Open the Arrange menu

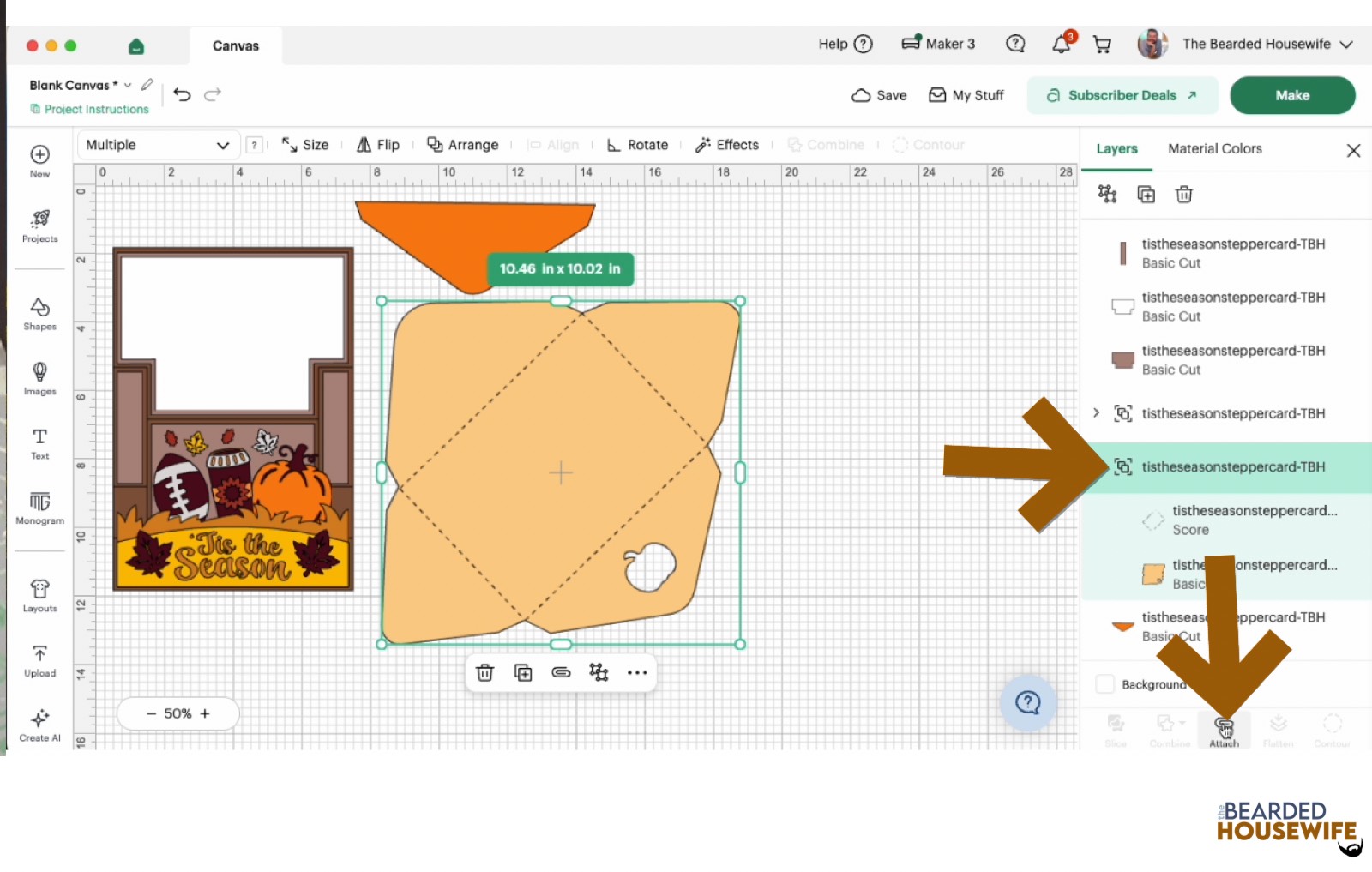[x=463, y=145]
